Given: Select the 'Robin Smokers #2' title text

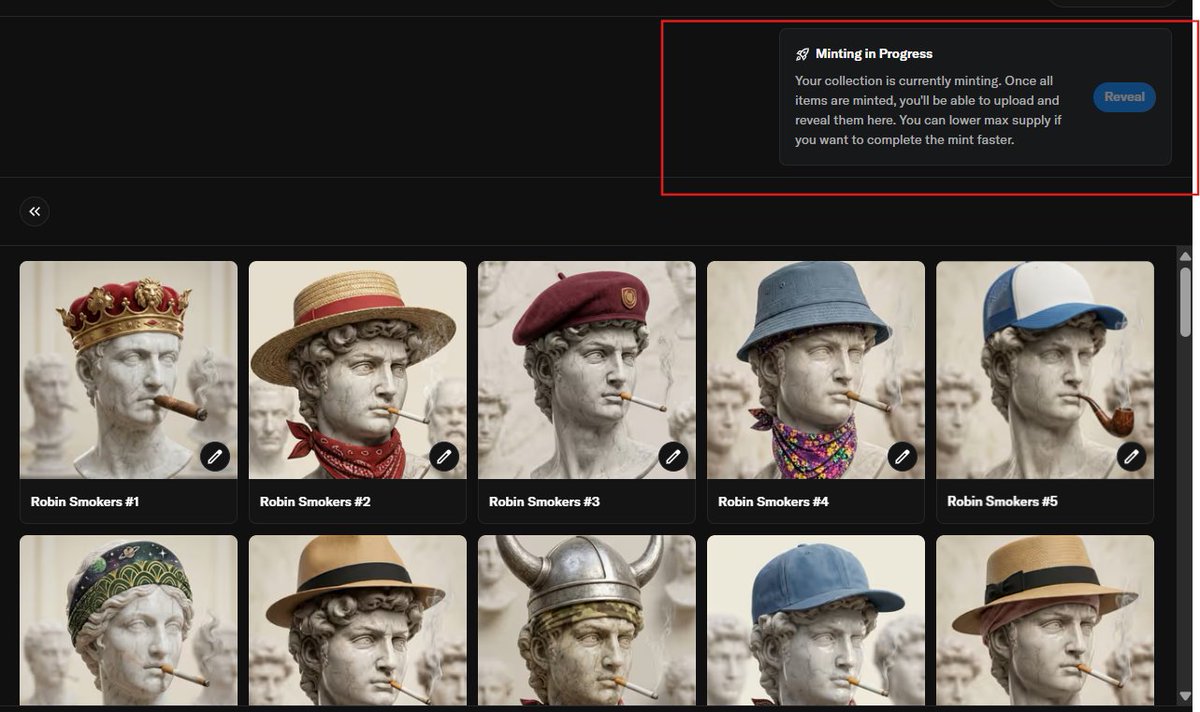Looking at the screenshot, I should click(x=315, y=502).
